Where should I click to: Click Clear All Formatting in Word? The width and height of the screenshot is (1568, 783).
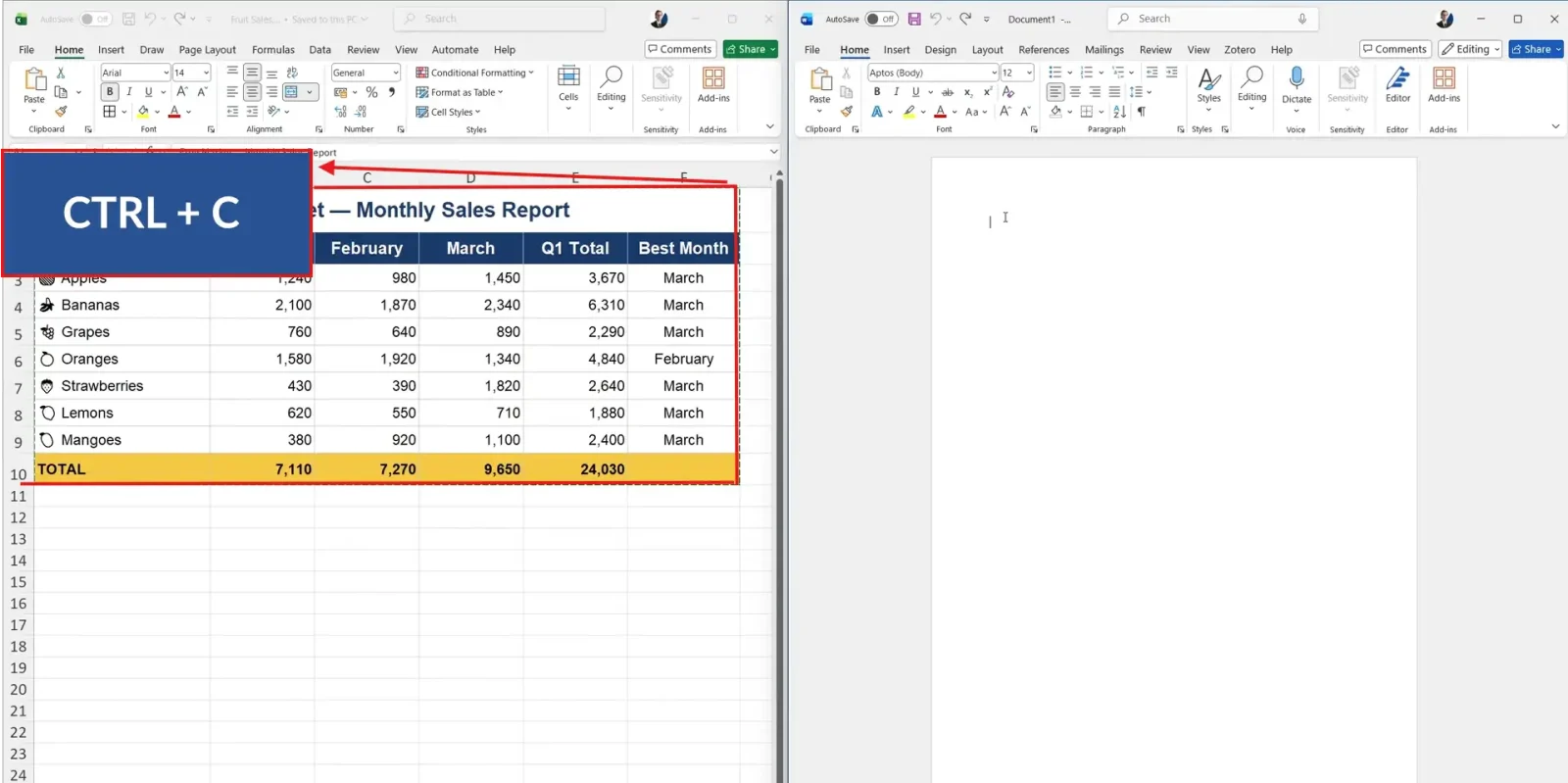click(1008, 92)
